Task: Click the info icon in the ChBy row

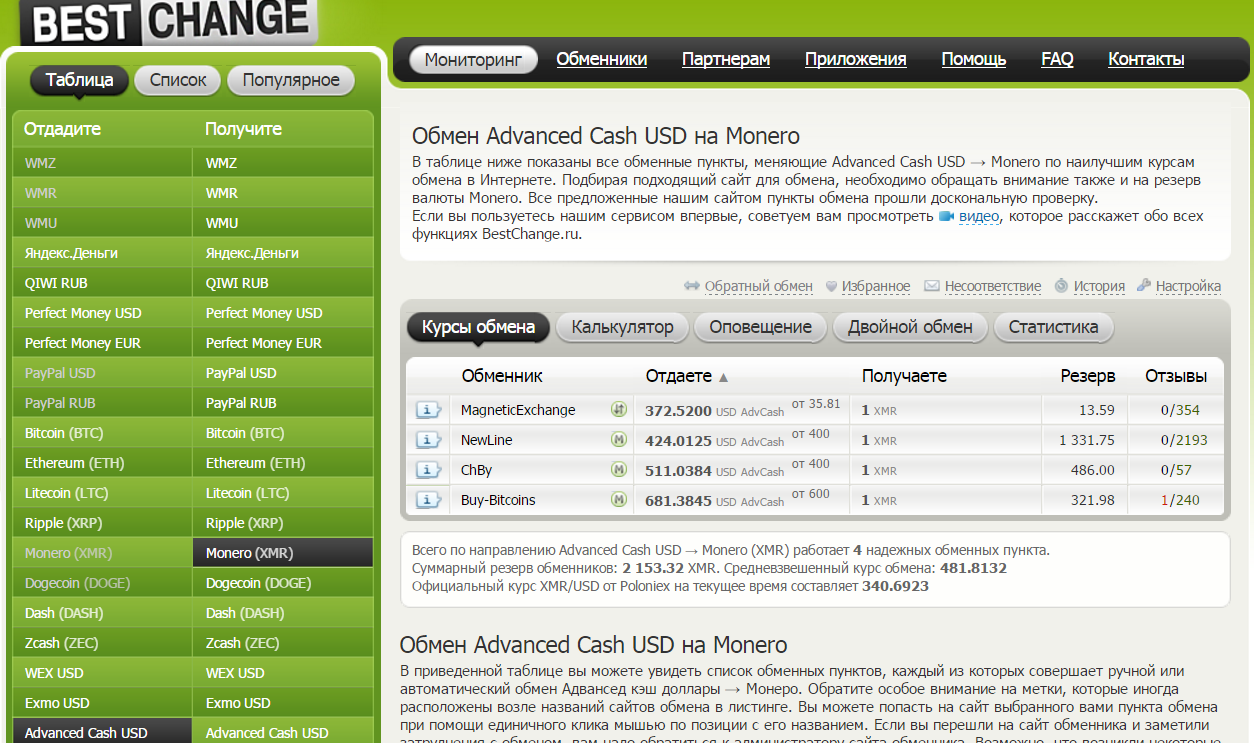Action: 428,470
